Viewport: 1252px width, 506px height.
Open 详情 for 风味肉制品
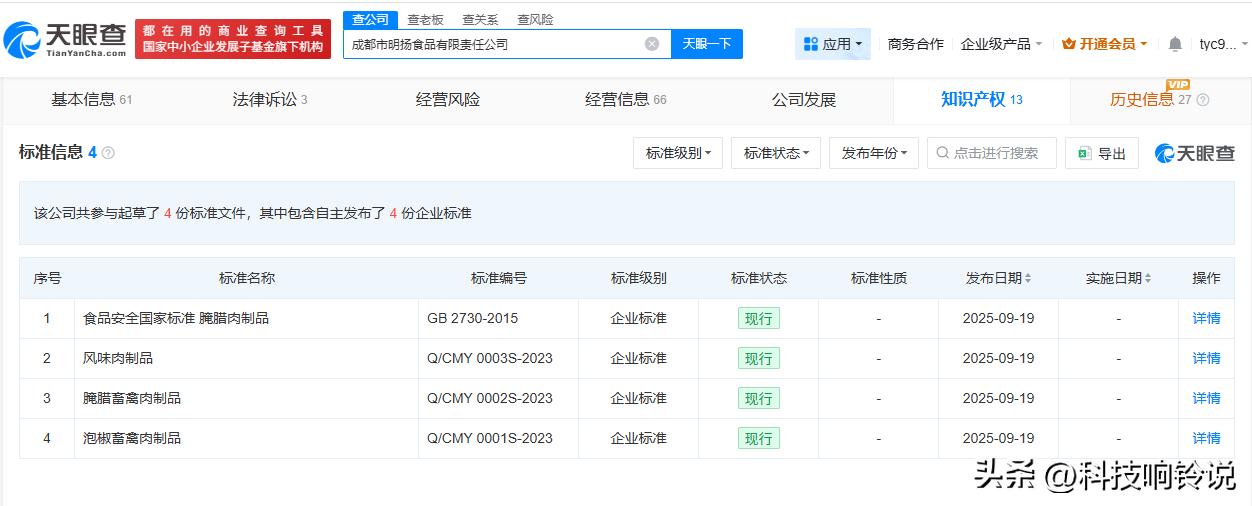1206,358
